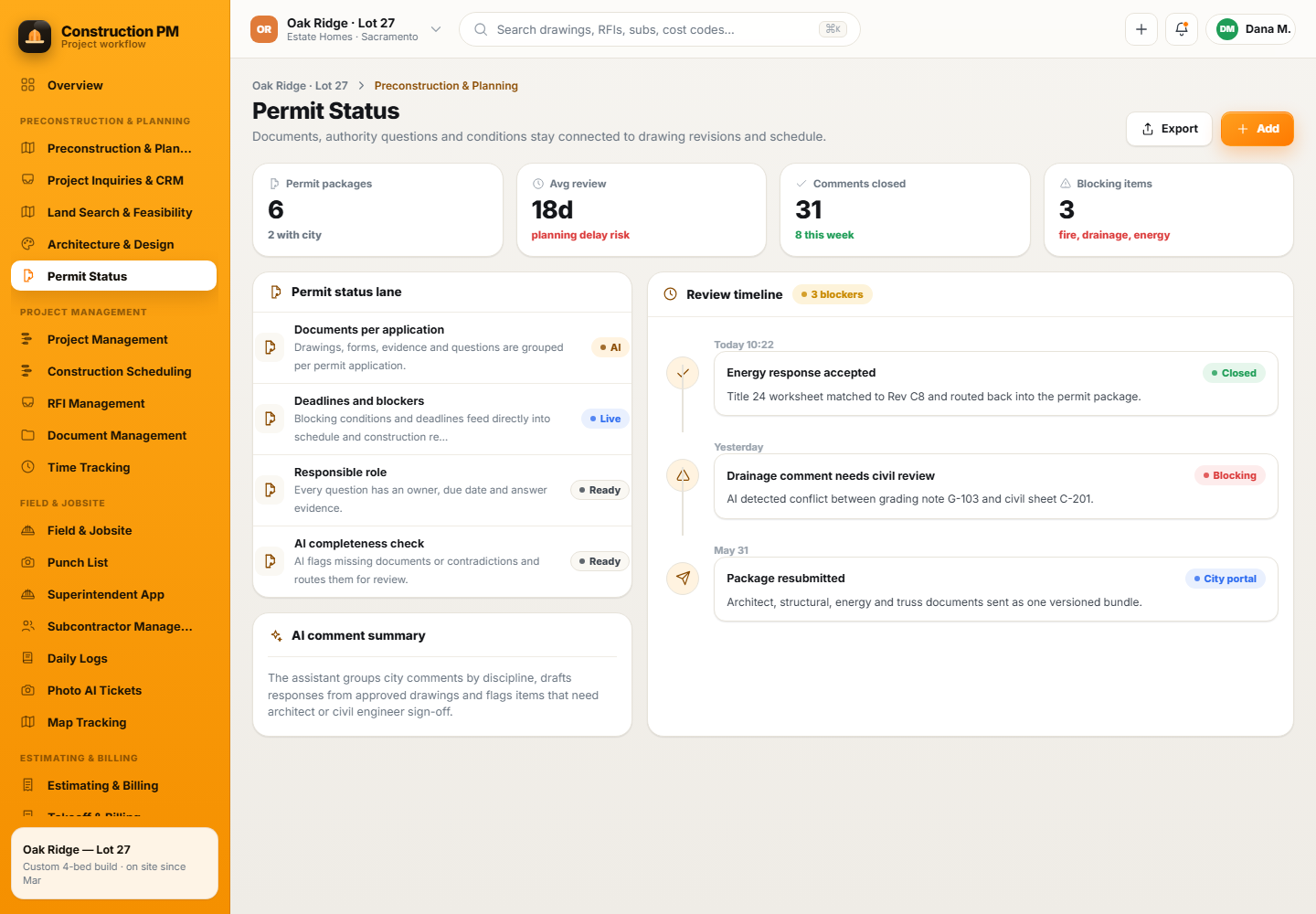This screenshot has height=914, width=1316.
Task: Click the 'planning delay risk' text
Action: click(580, 235)
